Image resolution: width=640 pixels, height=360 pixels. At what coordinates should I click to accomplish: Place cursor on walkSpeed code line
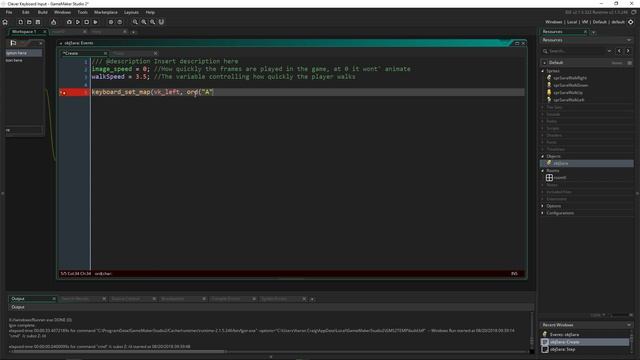(x=223, y=77)
